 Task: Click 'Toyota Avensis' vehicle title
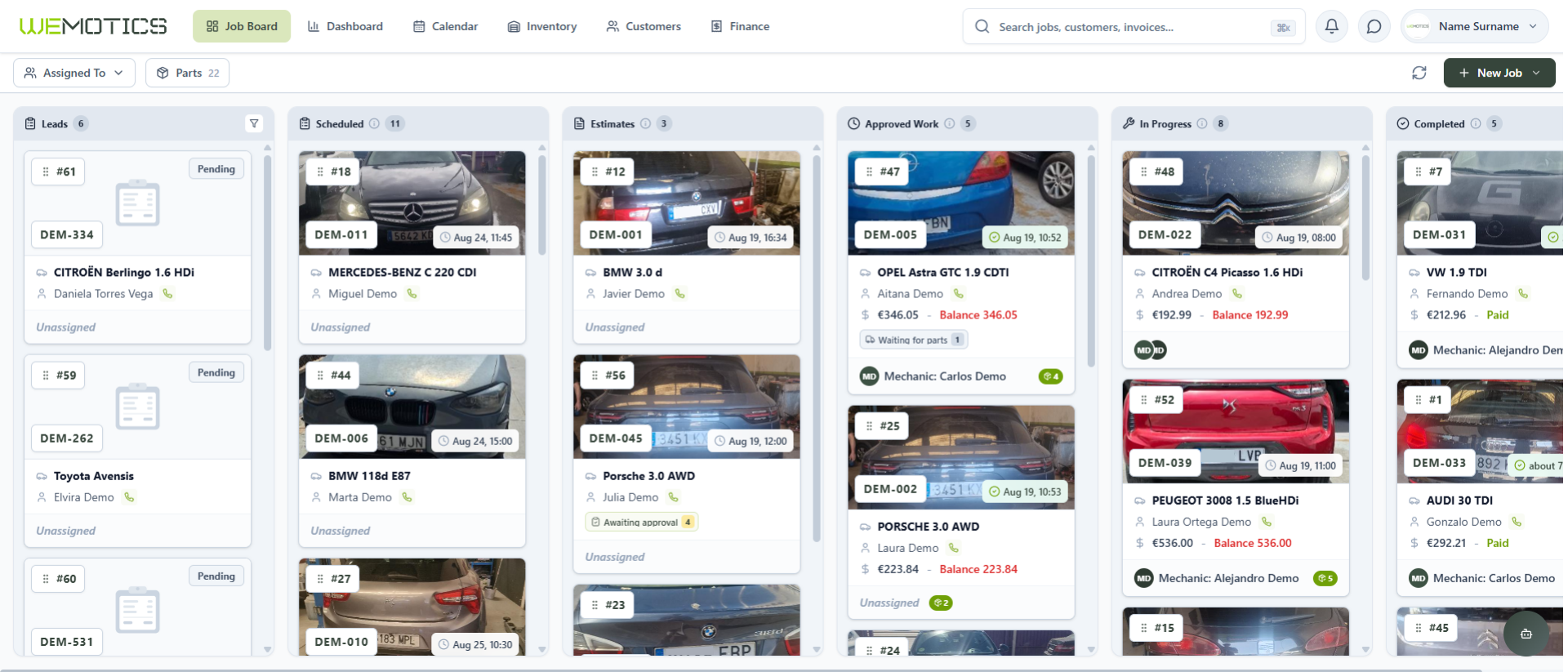94,475
